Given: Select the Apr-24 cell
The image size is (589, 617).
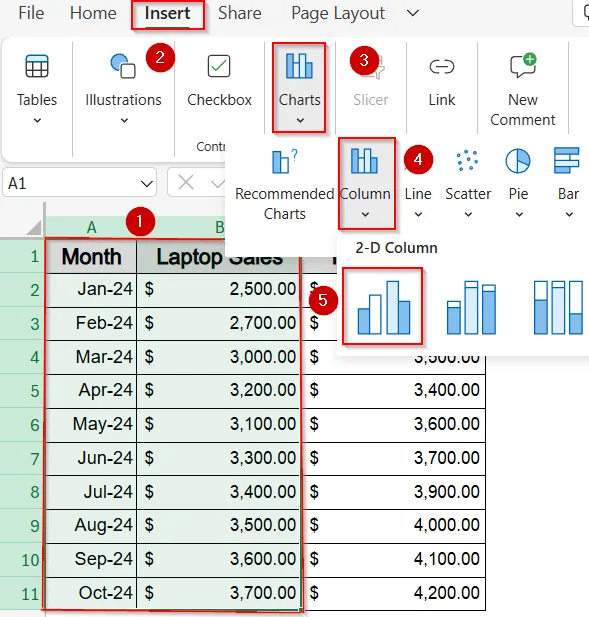Looking at the screenshot, I should [91, 391].
